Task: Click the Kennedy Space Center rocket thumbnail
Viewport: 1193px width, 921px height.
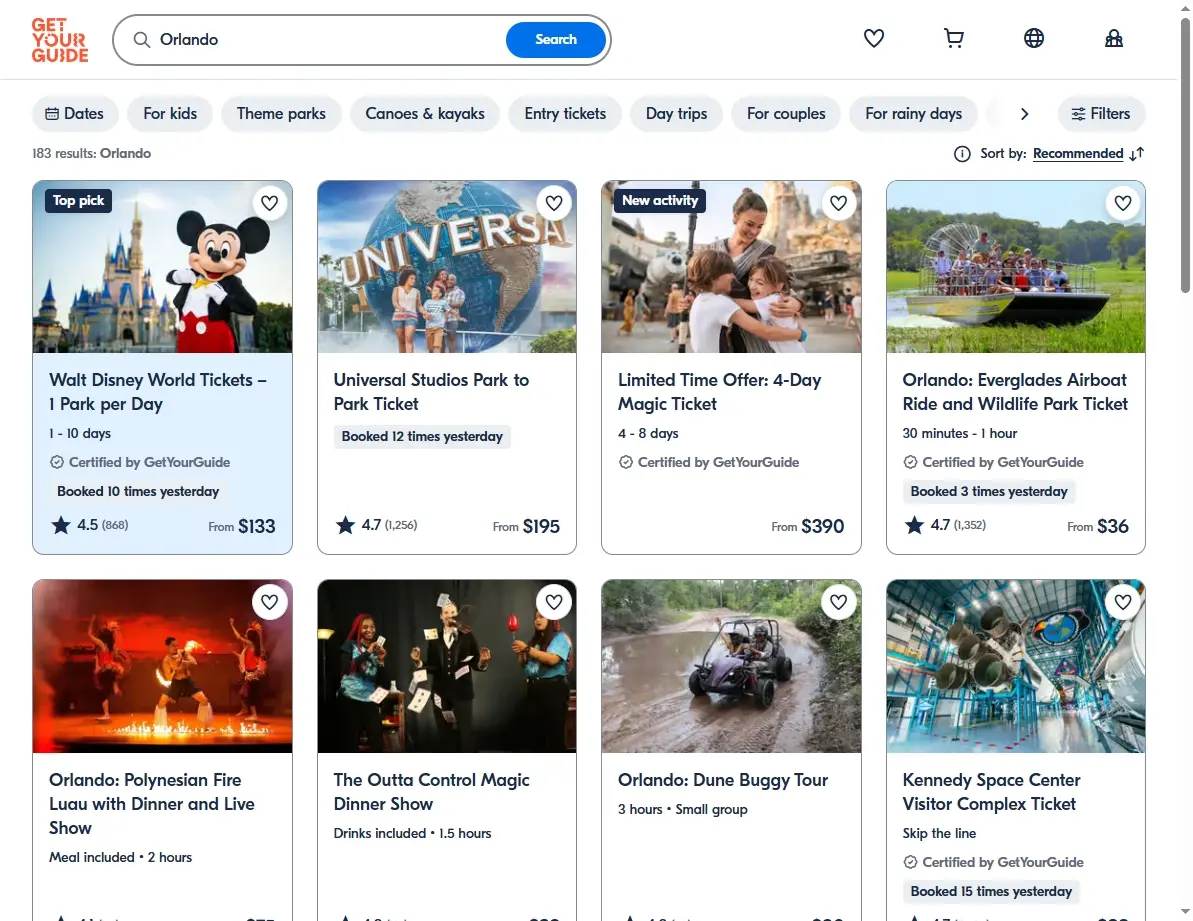Action: 1016,666
